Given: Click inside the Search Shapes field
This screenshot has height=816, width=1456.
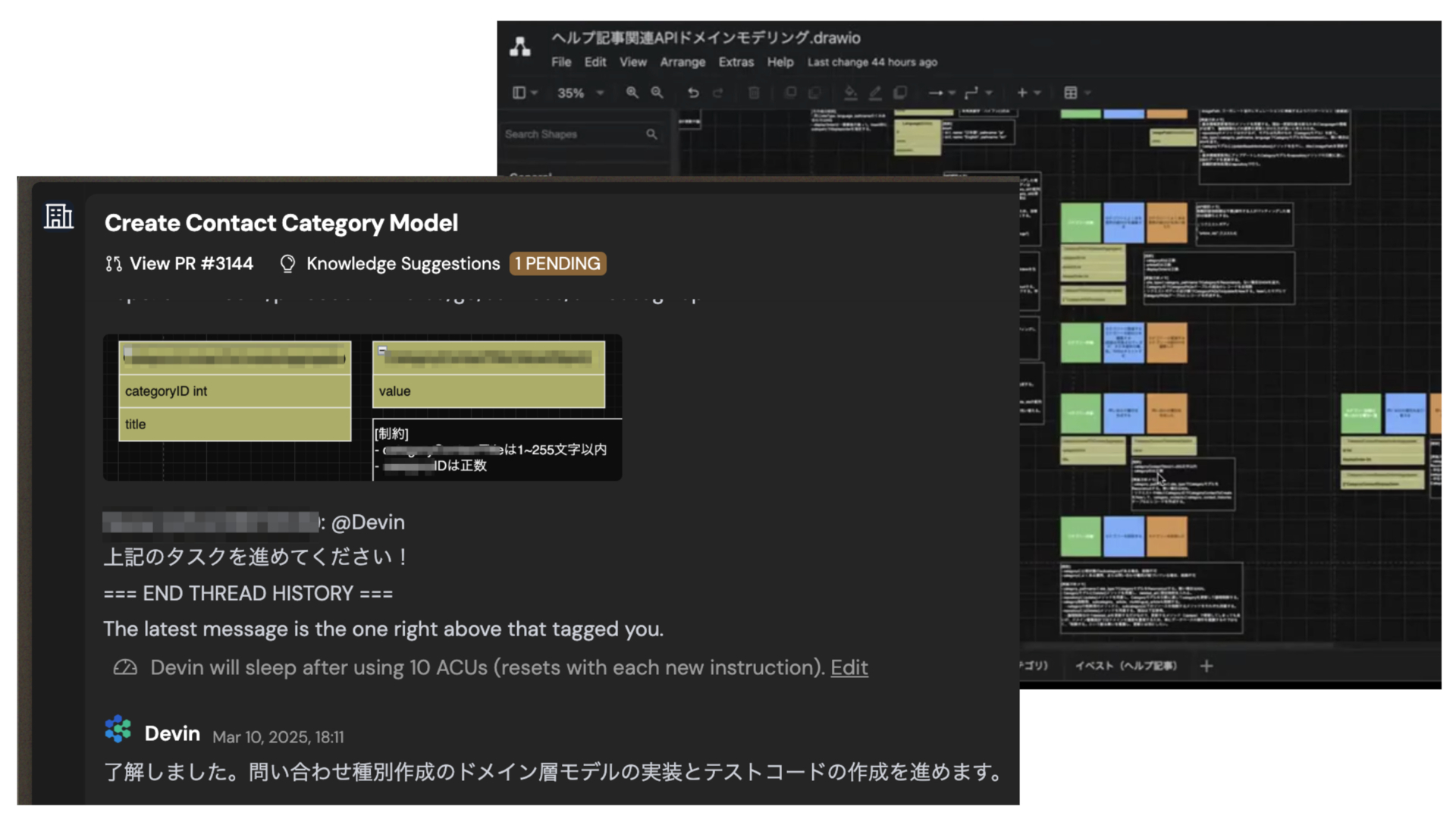Looking at the screenshot, I should tap(576, 133).
